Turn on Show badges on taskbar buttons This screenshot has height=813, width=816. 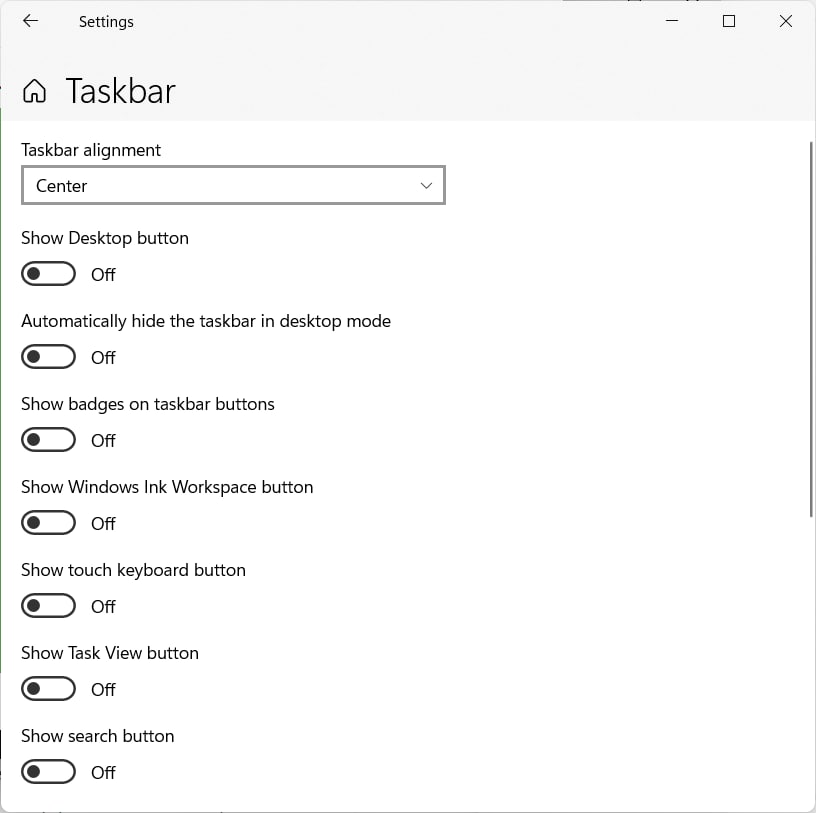click(x=48, y=440)
